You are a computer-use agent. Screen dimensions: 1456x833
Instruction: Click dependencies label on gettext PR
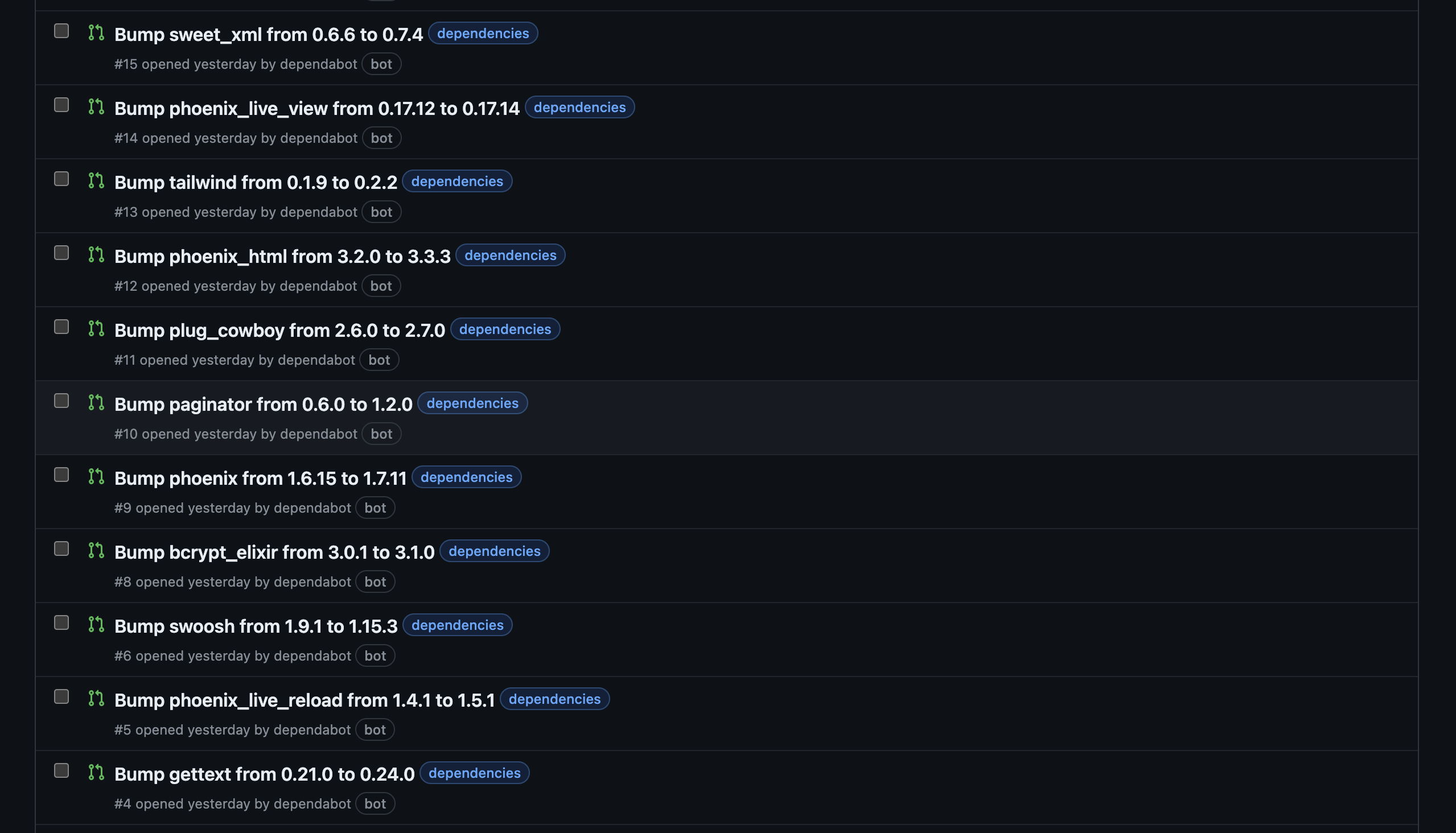click(474, 773)
